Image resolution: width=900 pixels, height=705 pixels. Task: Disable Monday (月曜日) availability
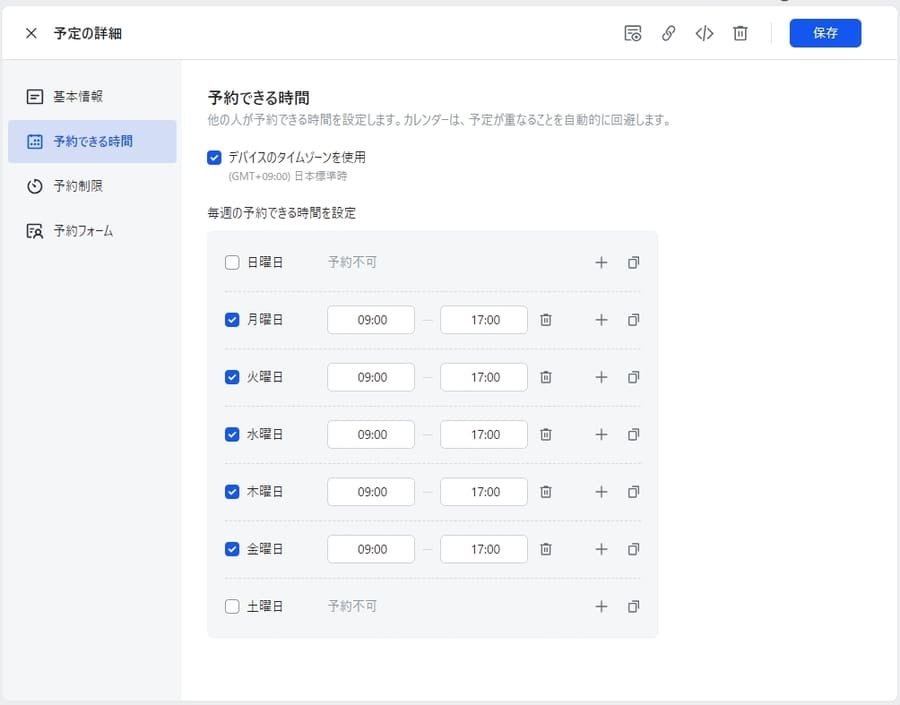click(231, 320)
